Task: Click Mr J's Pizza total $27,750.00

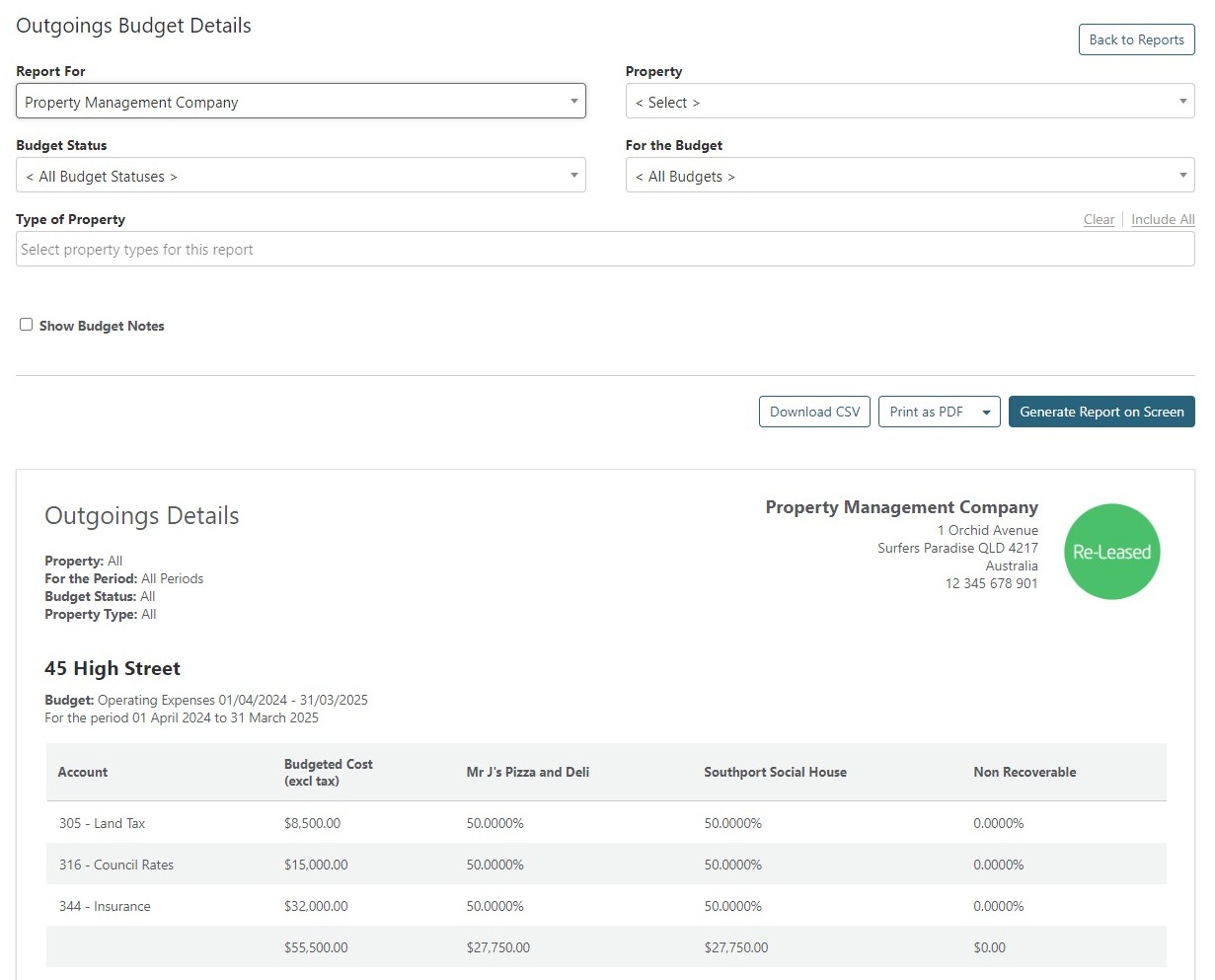Action: click(x=498, y=947)
